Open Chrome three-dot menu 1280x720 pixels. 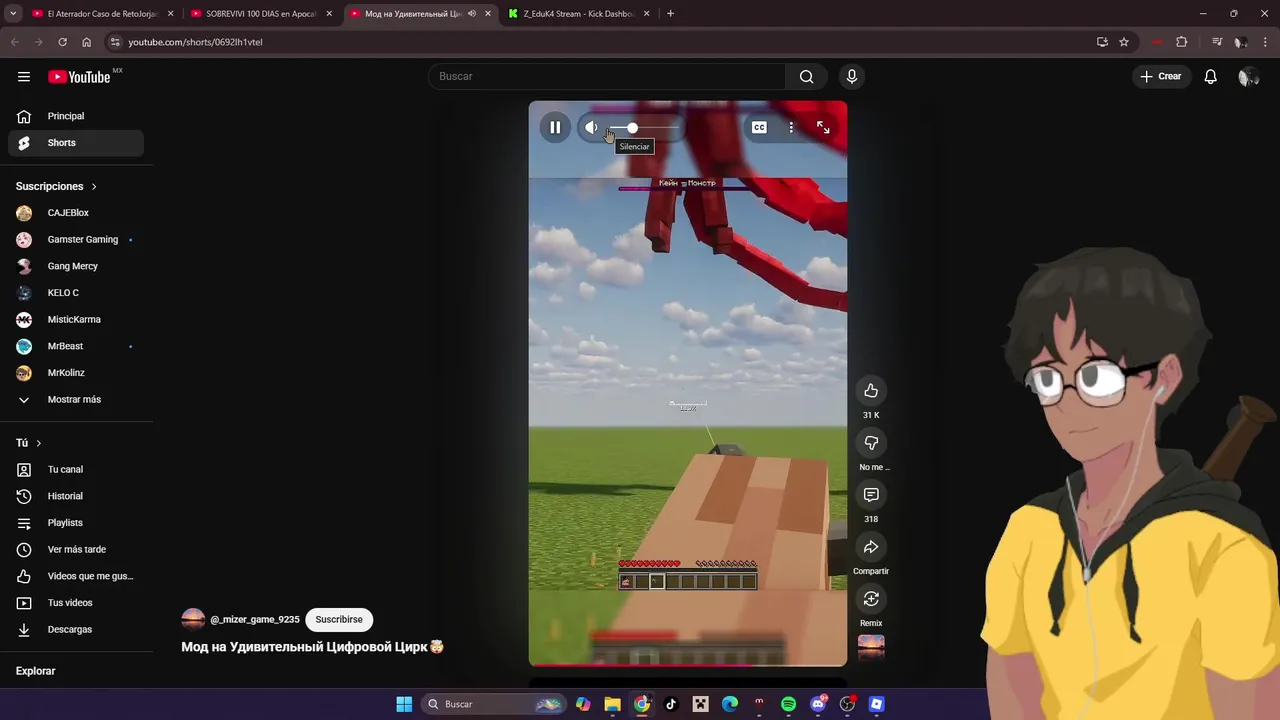[1265, 42]
